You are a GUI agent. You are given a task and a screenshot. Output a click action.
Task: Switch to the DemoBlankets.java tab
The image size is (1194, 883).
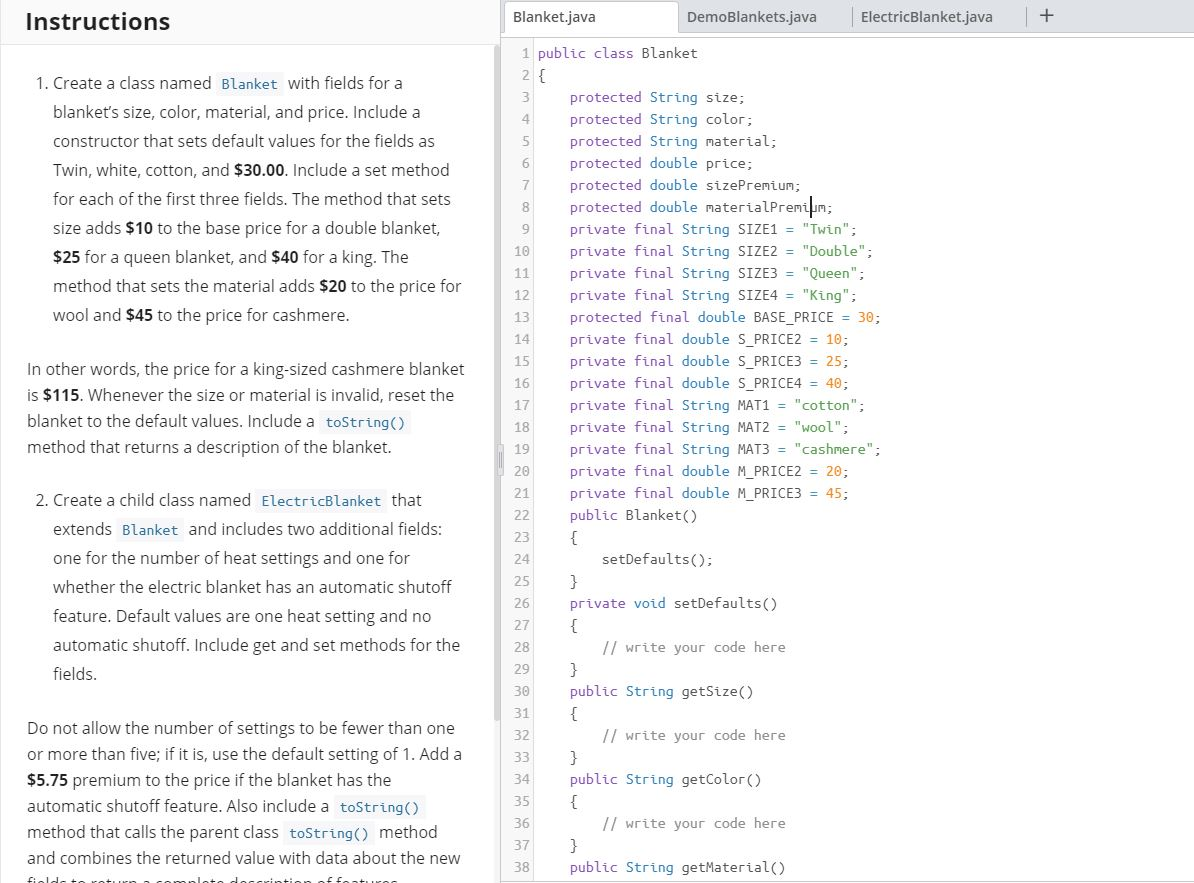coord(751,17)
